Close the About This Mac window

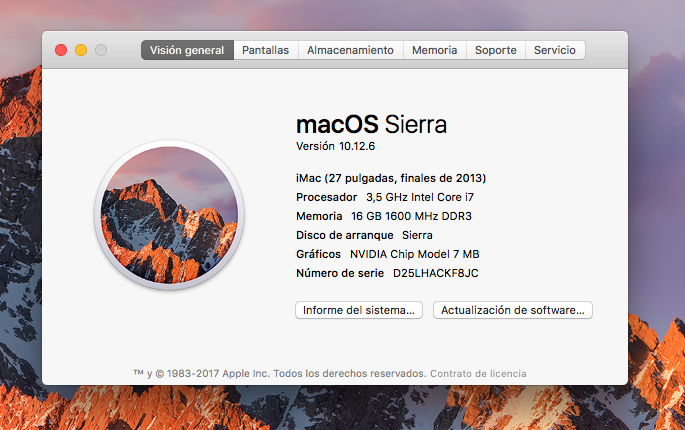(x=61, y=50)
